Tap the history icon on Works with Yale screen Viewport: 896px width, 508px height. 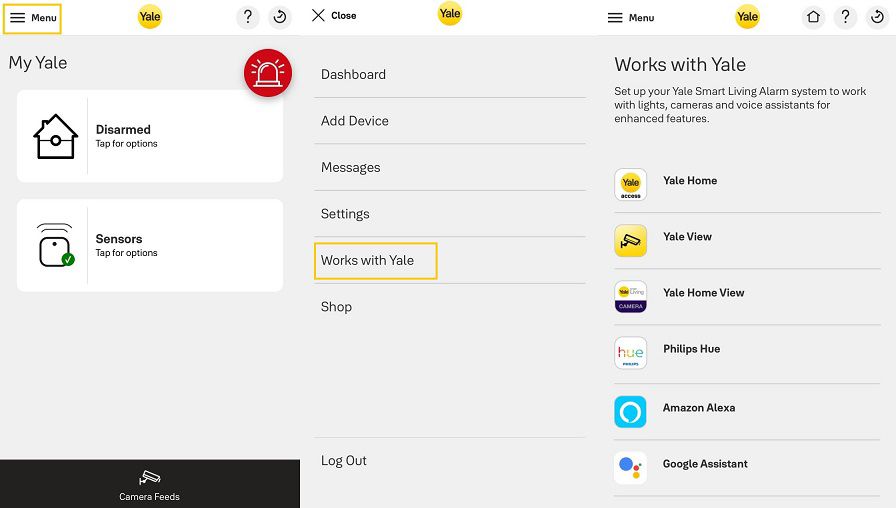[877, 17]
